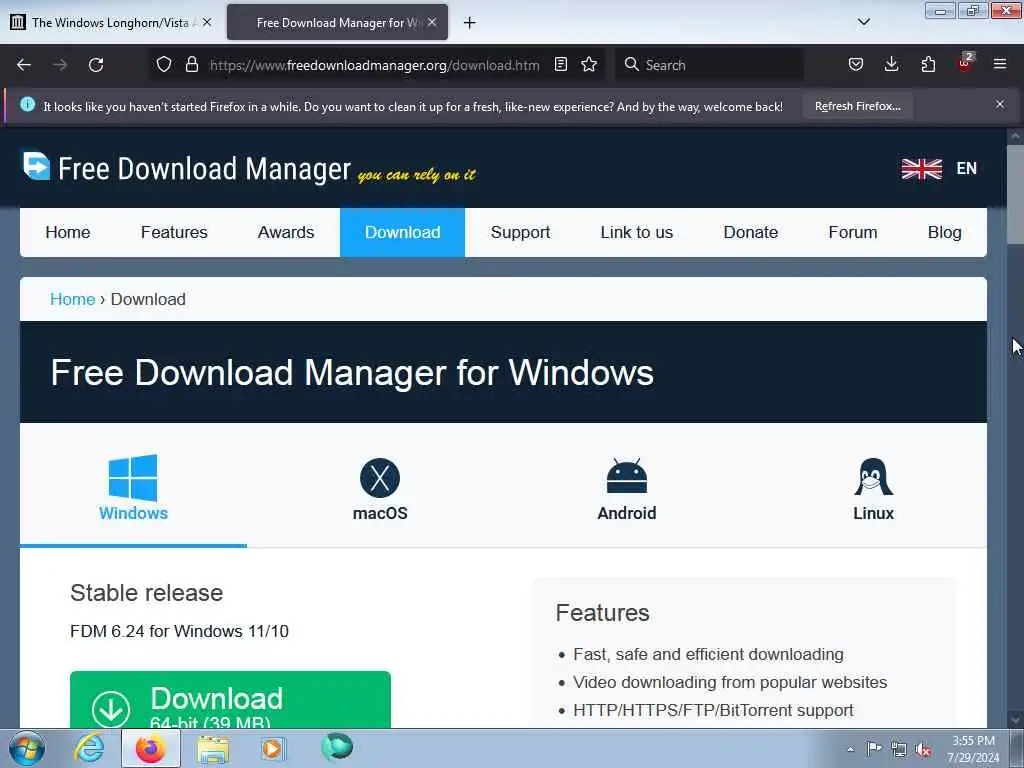This screenshot has height=768, width=1024.
Task: Click the Refresh Firefox button
Action: pos(857,106)
